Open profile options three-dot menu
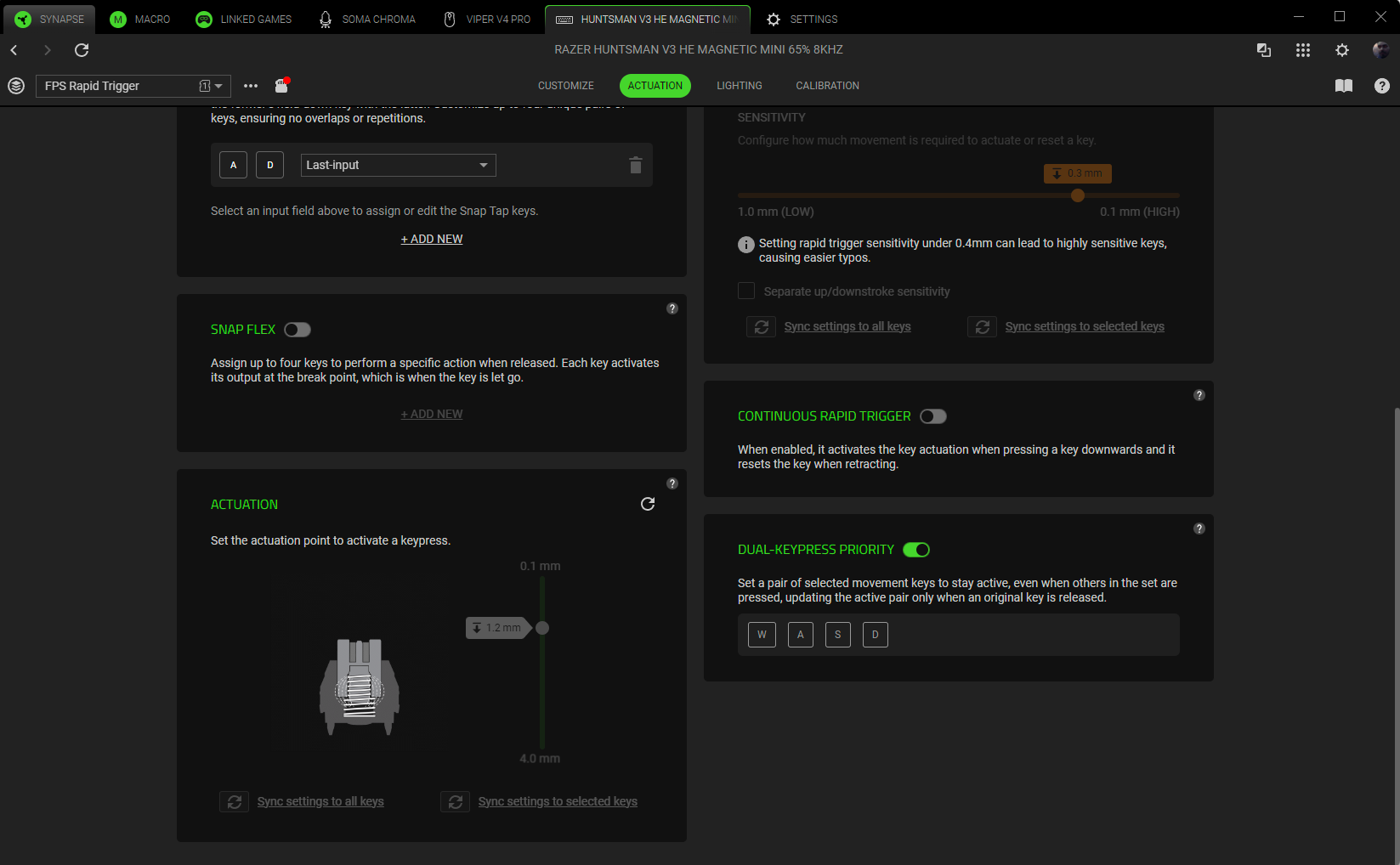 251,86
